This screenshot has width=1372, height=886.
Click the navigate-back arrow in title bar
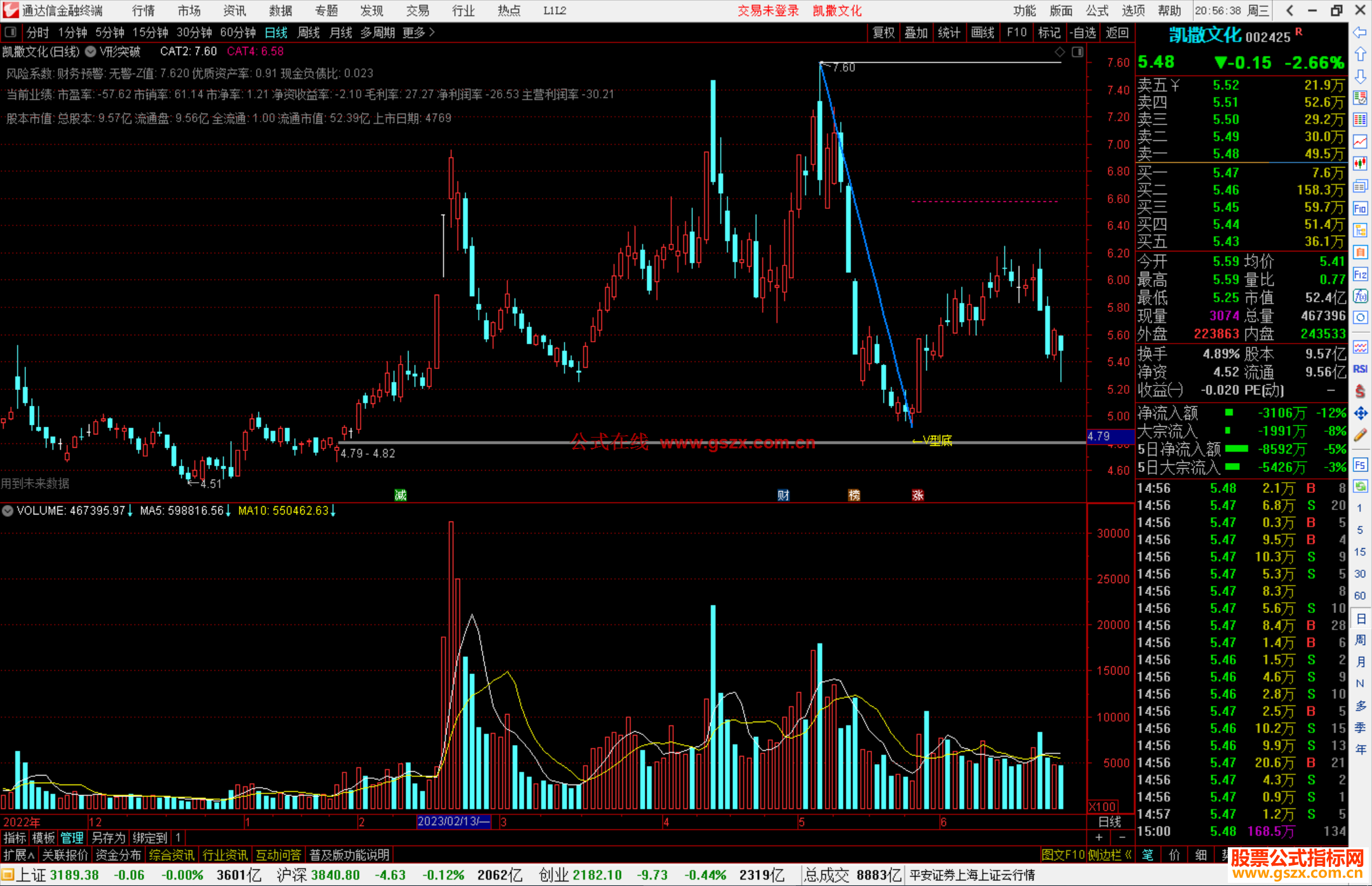[1289, 10]
